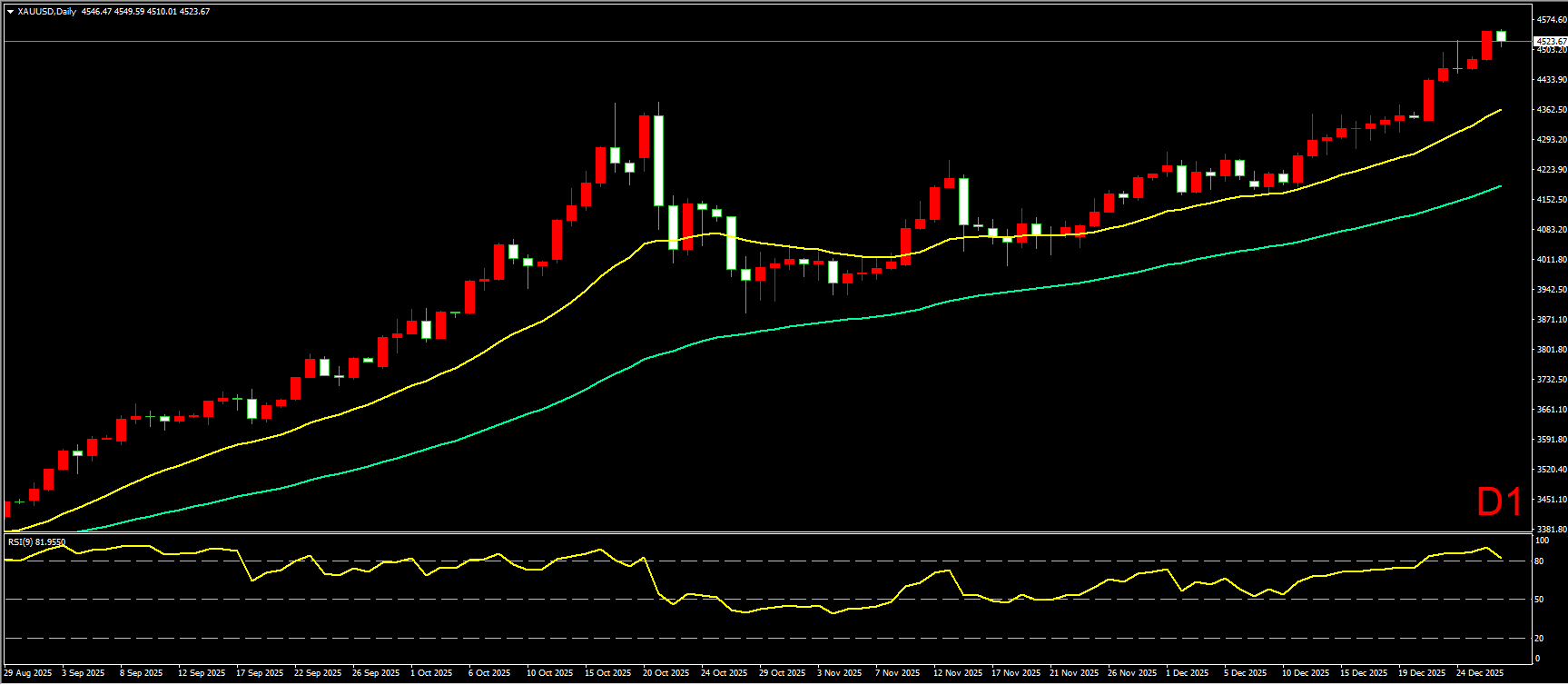
Task: Click the RSI 50 level label
Action: (1539, 600)
